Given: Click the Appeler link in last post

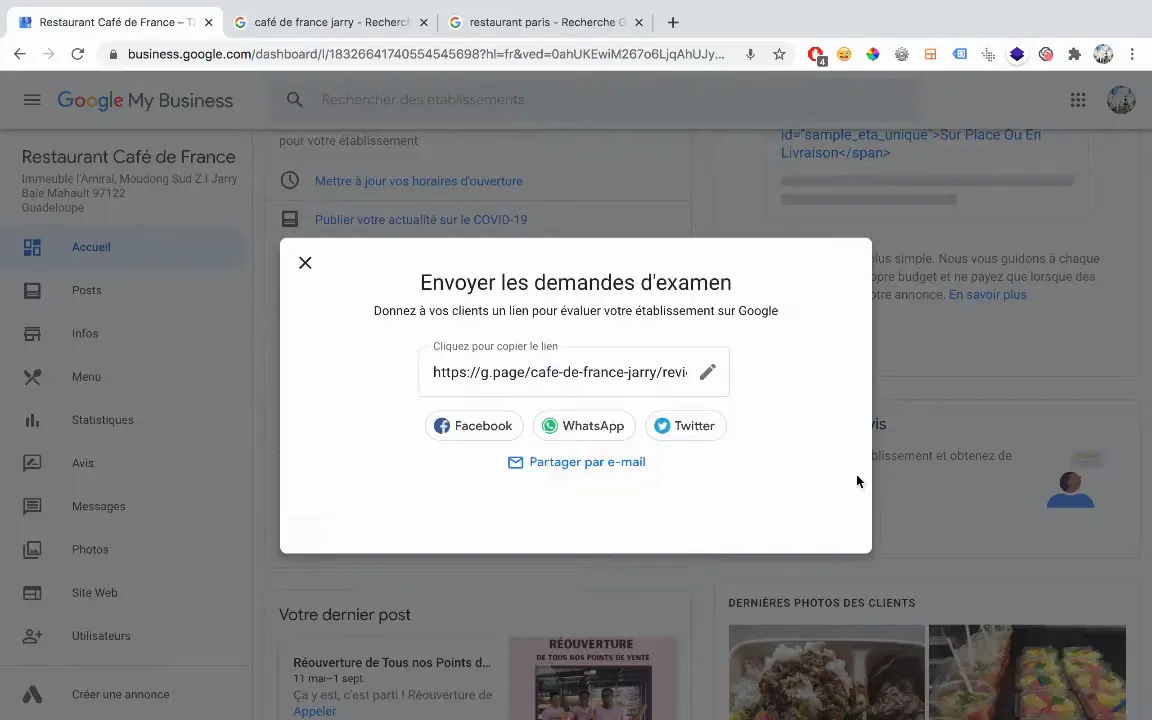Looking at the screenshot, I should [314, 711].
